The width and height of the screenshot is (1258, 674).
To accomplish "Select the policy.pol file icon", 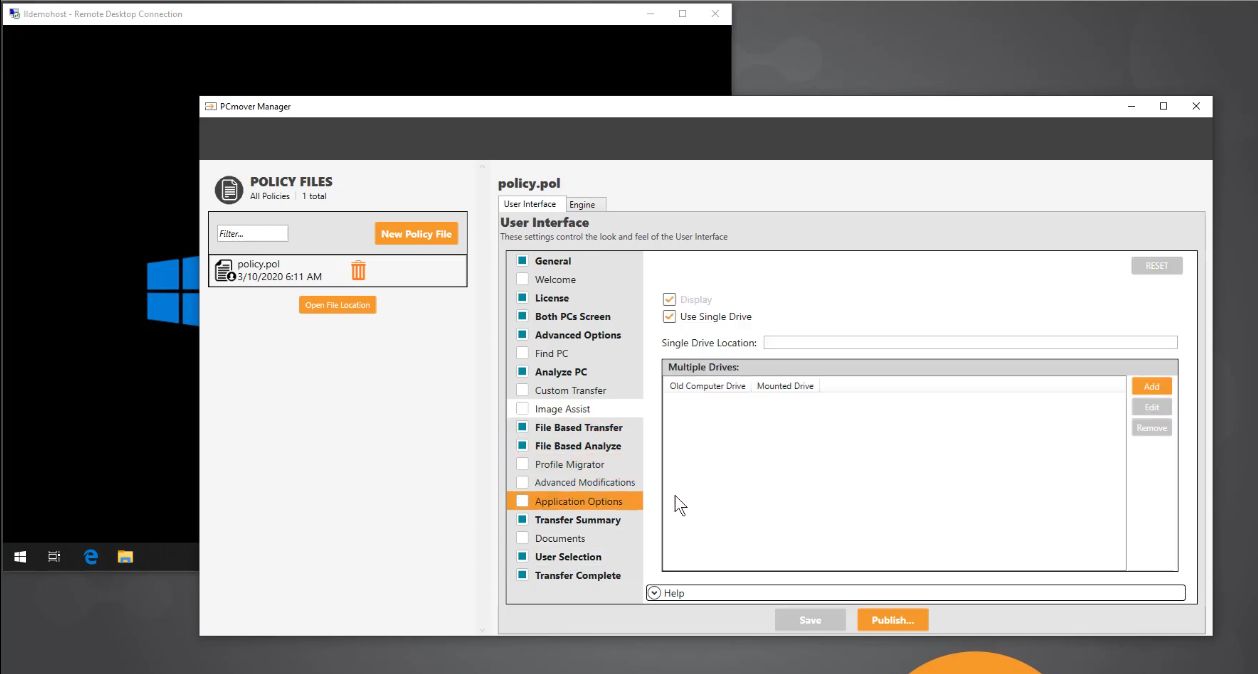I will [225, 271].
